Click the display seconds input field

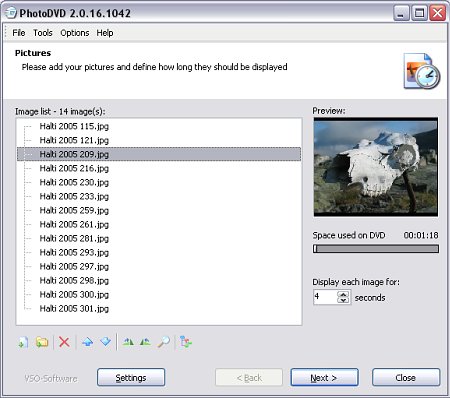point(325,297)
